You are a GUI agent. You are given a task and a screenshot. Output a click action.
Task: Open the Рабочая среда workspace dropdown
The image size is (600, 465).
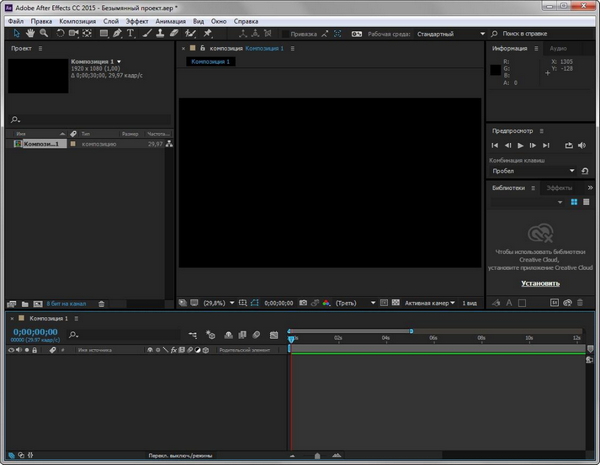450,33
